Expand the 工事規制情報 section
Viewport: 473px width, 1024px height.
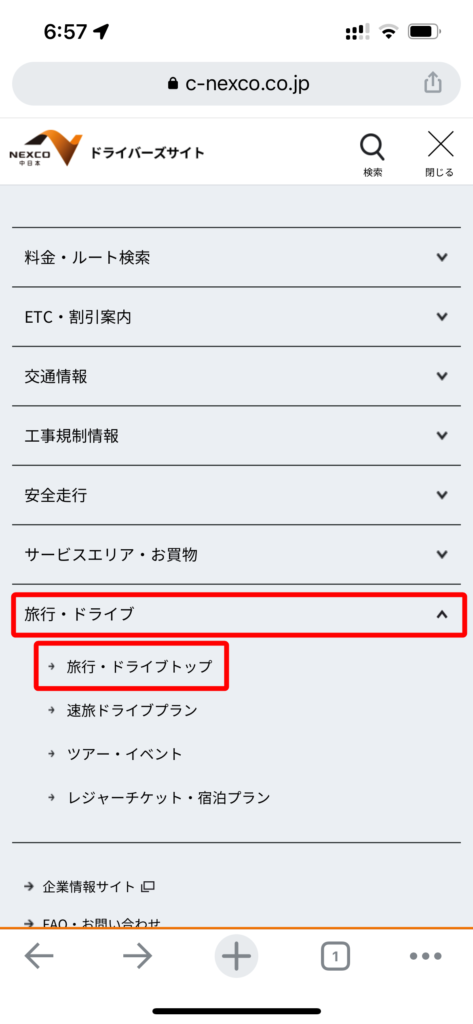pyautogui.click(x=236, y=436)
